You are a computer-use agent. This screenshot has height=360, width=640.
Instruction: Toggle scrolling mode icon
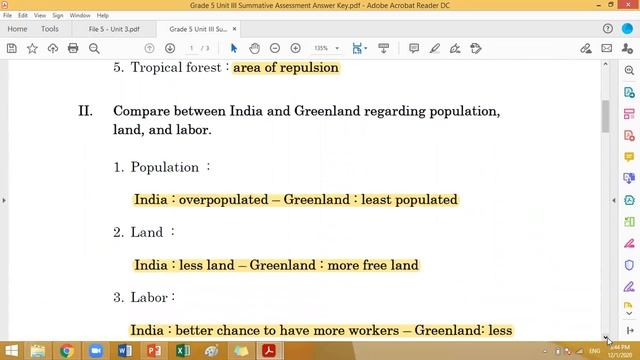point(384,49)
